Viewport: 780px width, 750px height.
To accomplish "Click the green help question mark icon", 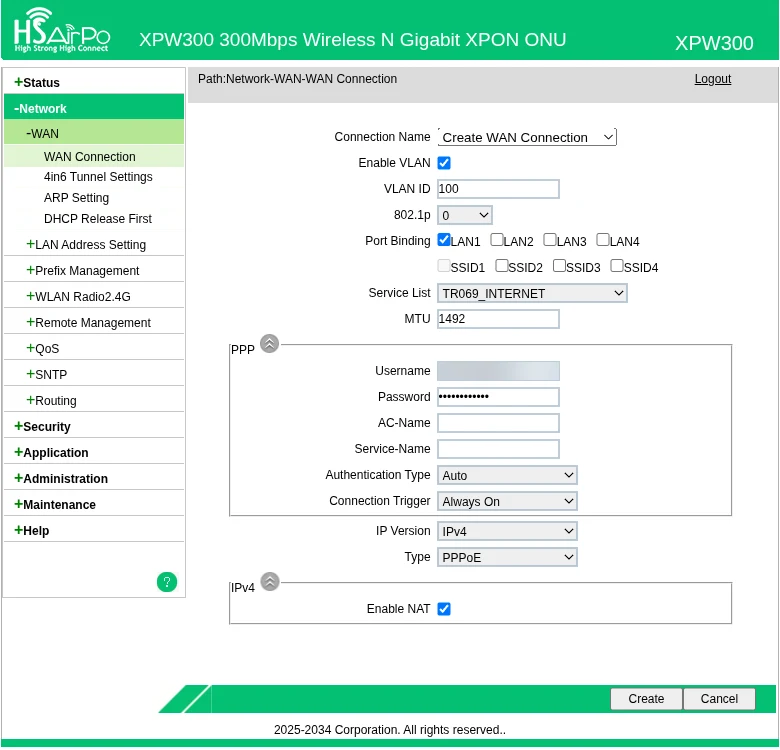I will (x=167, y=582).
